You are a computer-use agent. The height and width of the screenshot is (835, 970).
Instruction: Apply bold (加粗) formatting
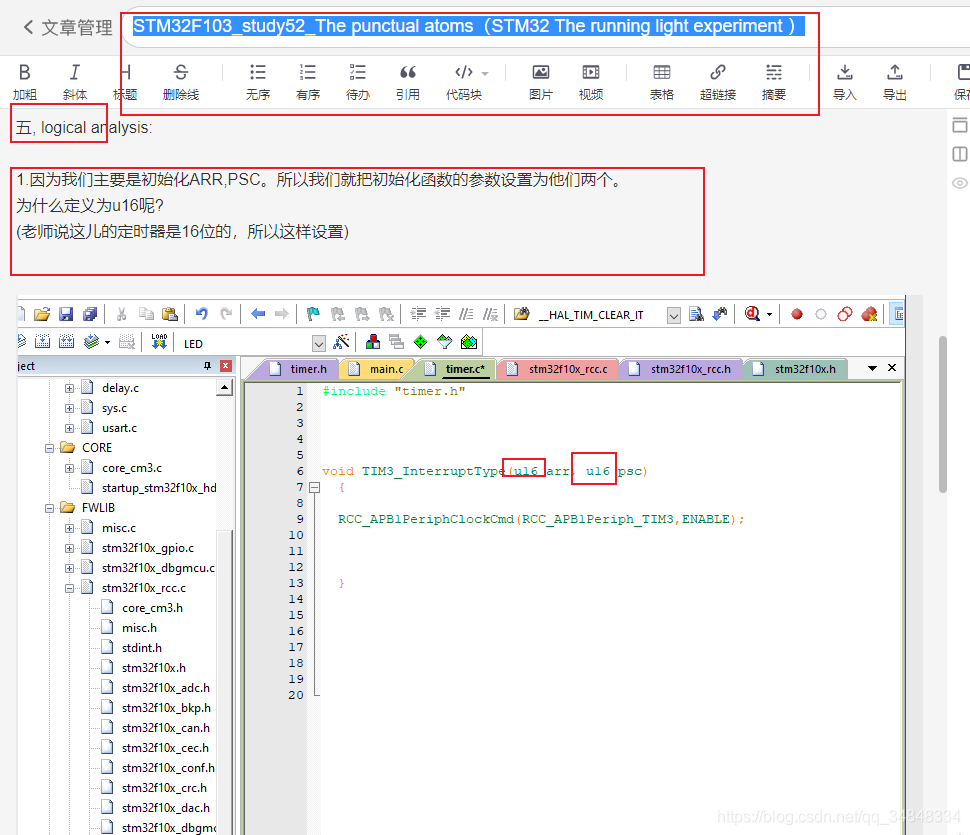25,82
